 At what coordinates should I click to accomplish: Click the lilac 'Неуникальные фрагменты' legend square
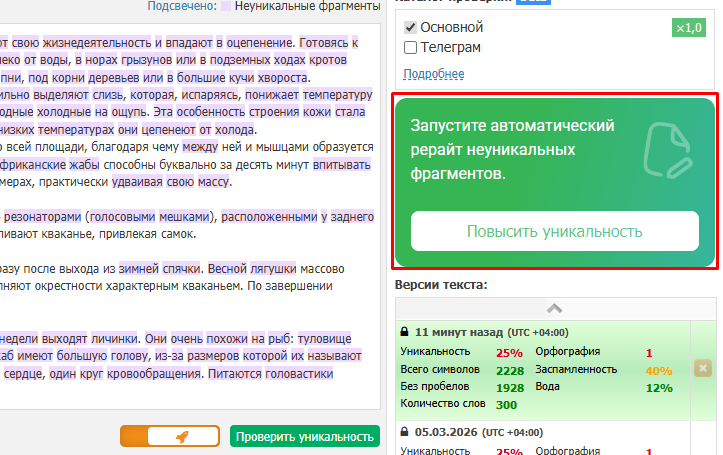226,6
